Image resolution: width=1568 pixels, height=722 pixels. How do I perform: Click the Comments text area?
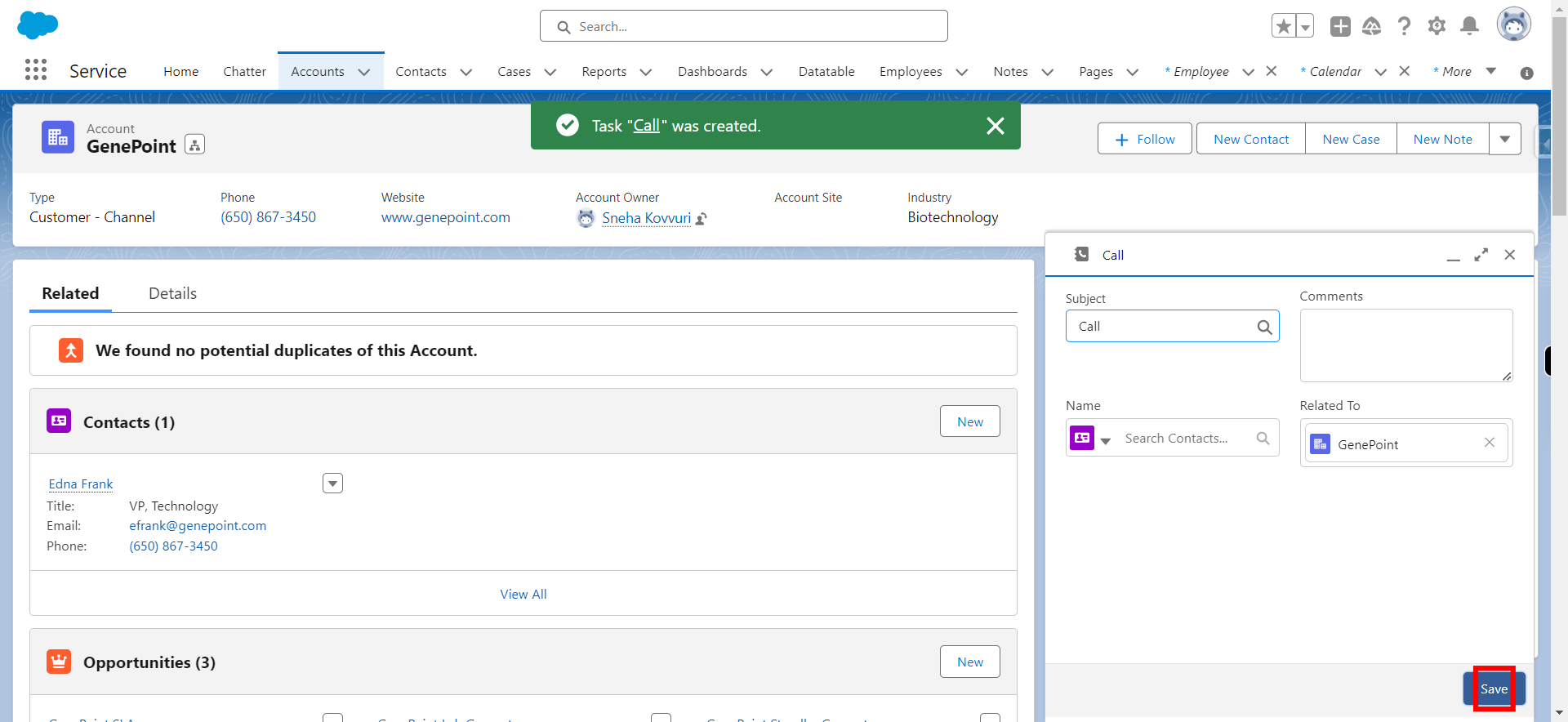pyautogui.click(x=1405, y=345)
